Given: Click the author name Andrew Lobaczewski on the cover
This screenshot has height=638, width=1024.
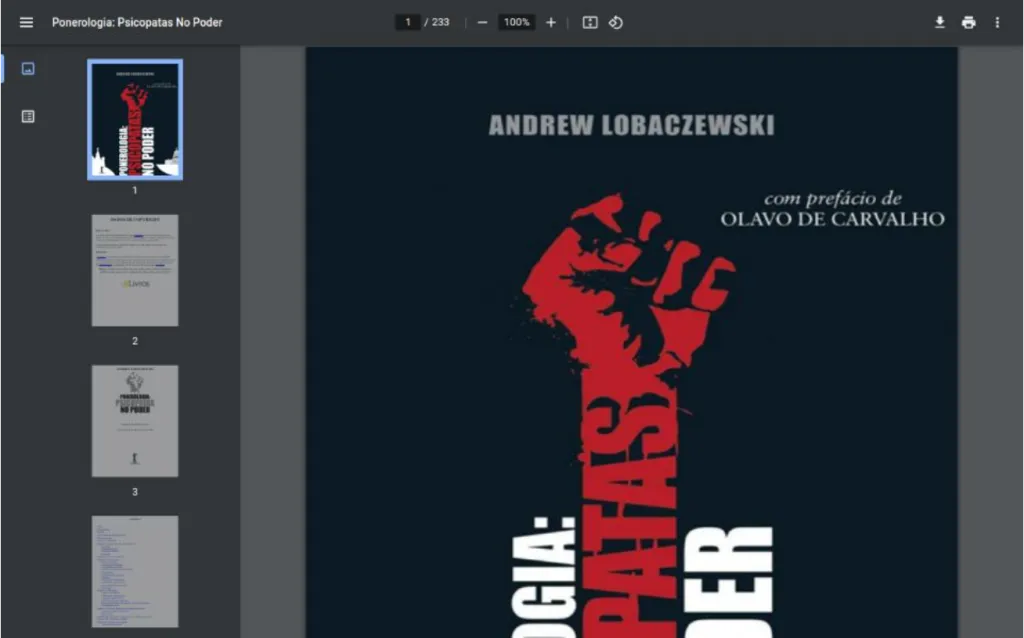Looking at the screenshot, I should click(x=631, y=126).
